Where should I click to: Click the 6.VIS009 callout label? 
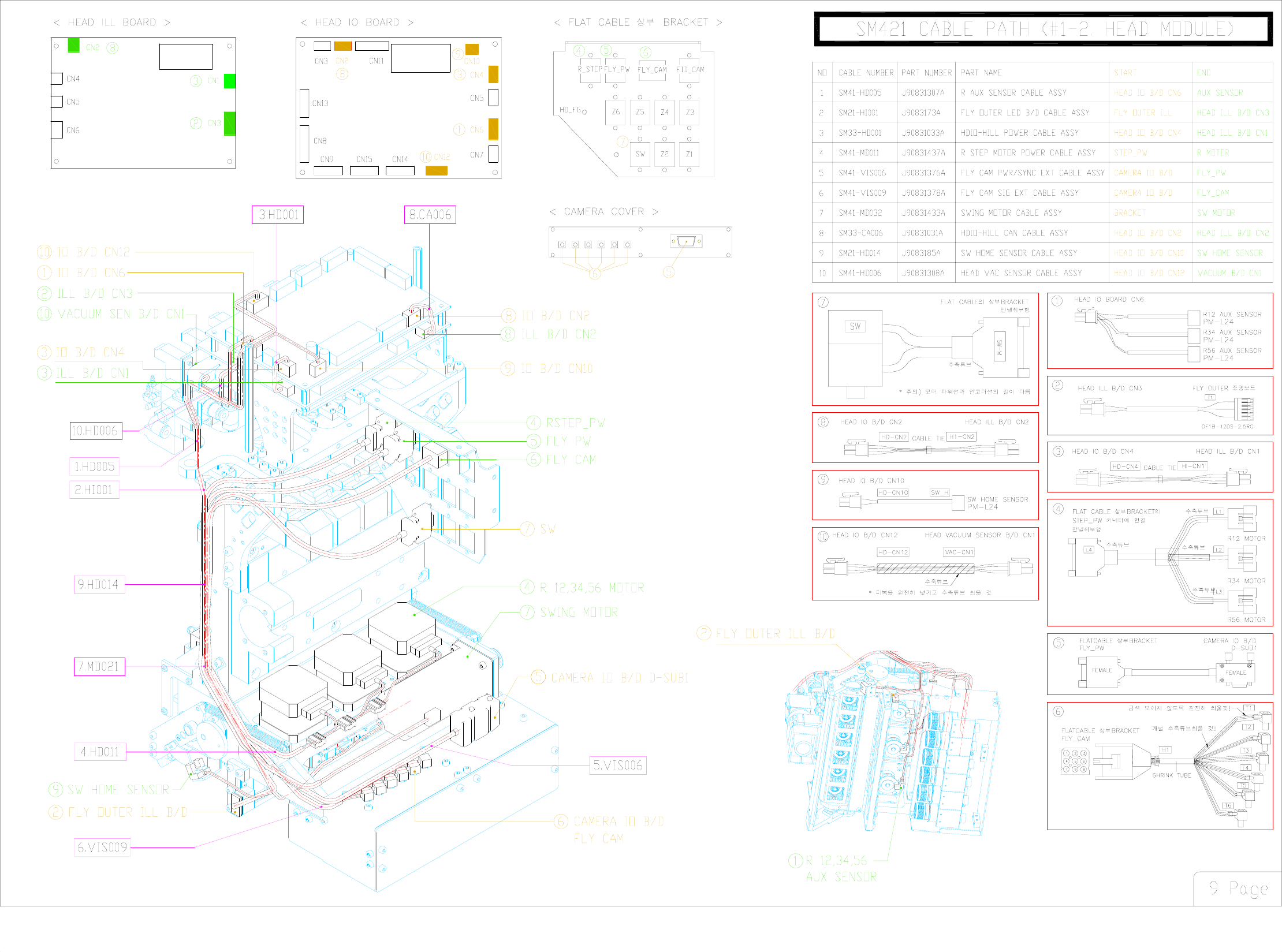point(102,847)
